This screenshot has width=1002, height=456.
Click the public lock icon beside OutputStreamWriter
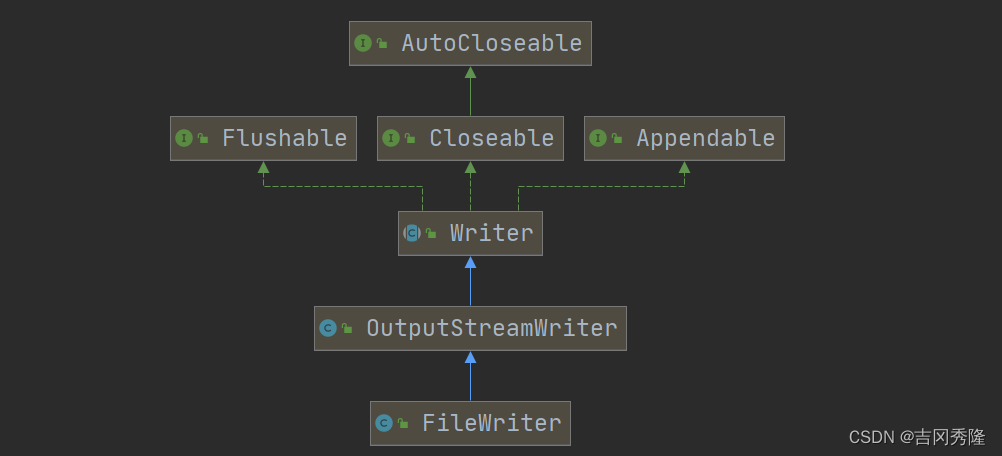point(347,328)
